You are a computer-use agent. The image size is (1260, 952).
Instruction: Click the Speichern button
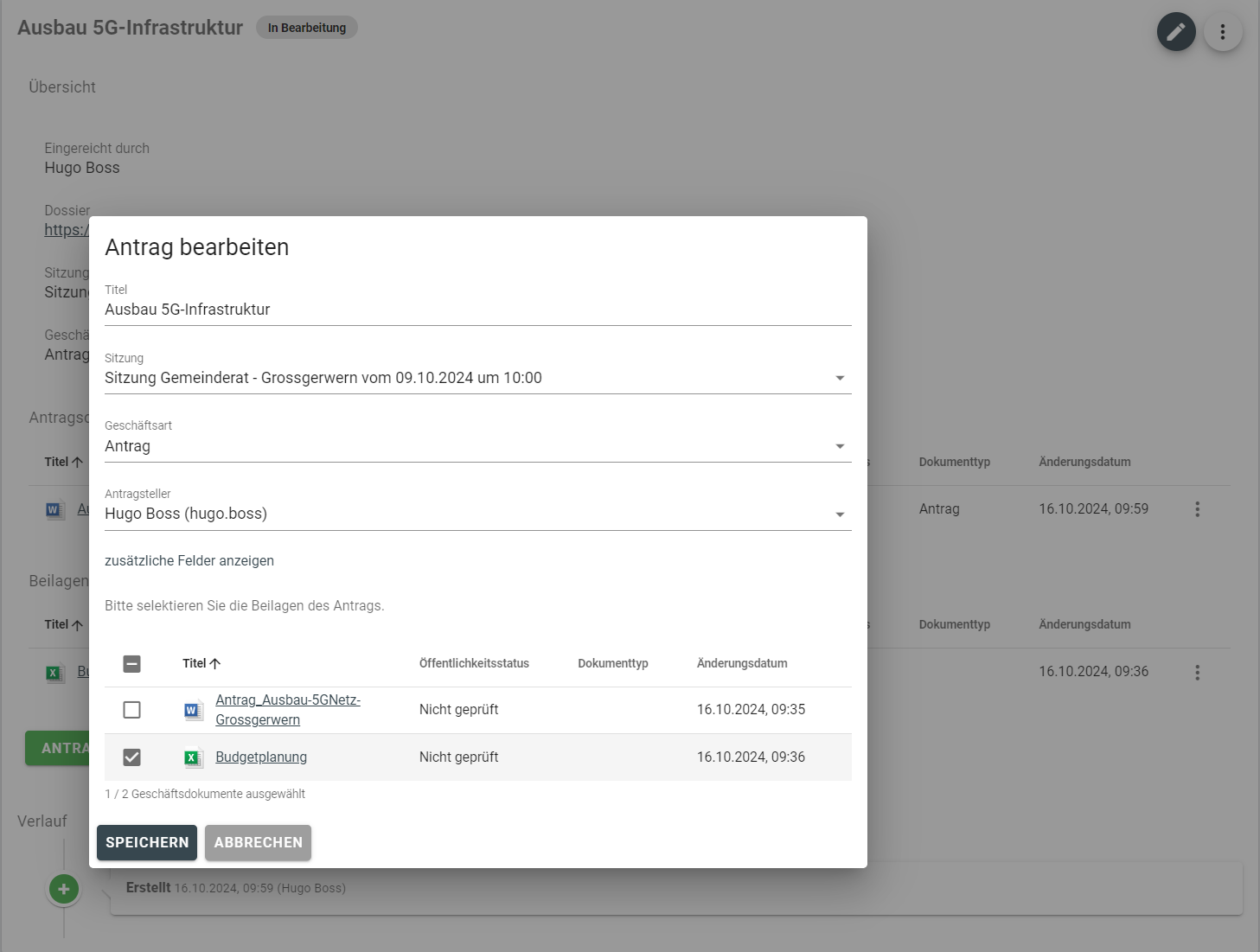coord(147,842)
